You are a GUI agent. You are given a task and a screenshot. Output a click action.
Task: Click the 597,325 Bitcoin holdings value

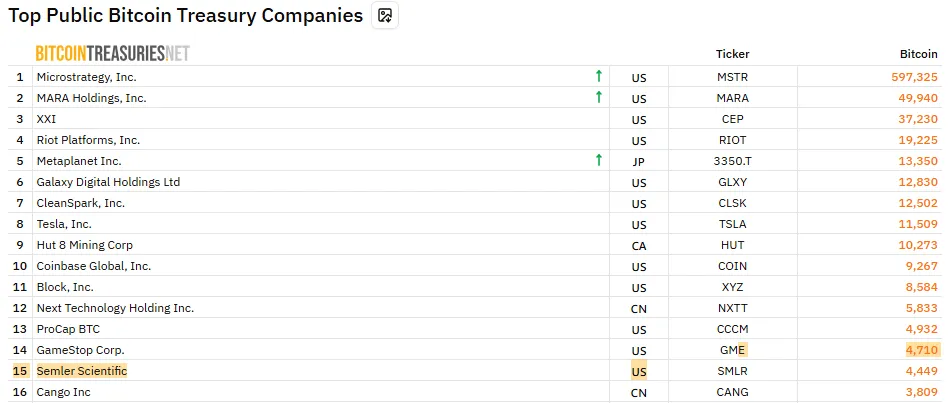[914, 77]
